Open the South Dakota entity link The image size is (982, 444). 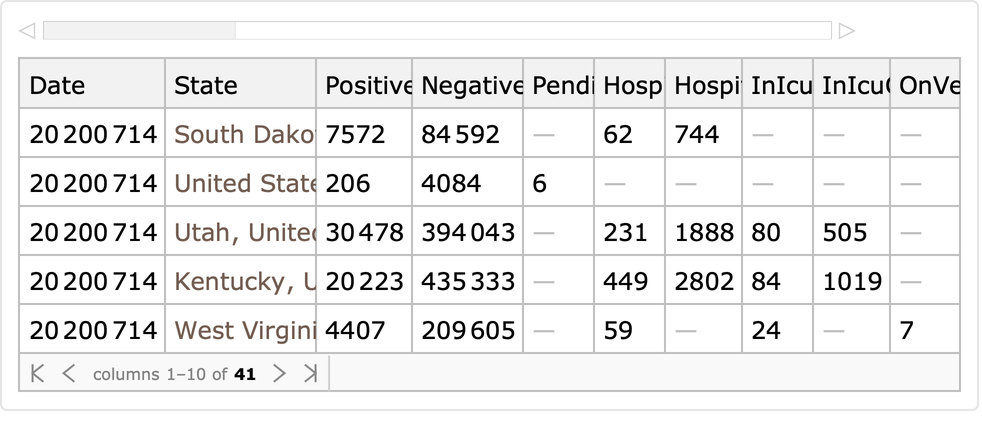click(x=244, y=134)
